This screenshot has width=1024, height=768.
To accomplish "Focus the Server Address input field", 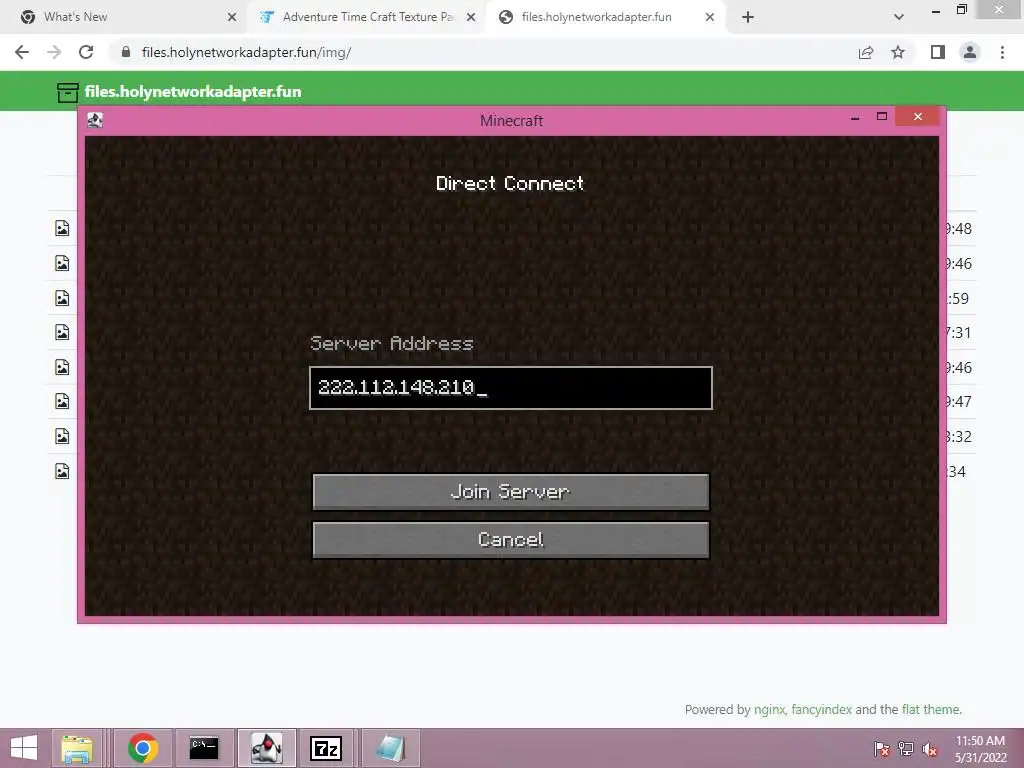I will [511, 388].
